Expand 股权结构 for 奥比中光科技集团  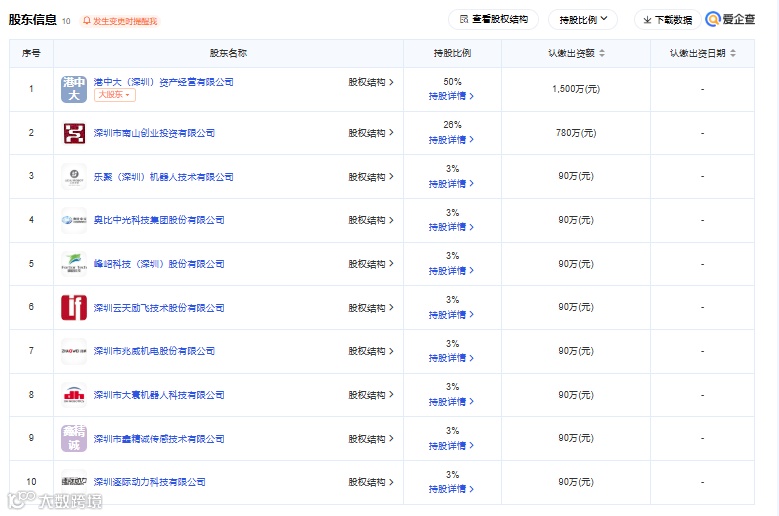pos(371,220)
